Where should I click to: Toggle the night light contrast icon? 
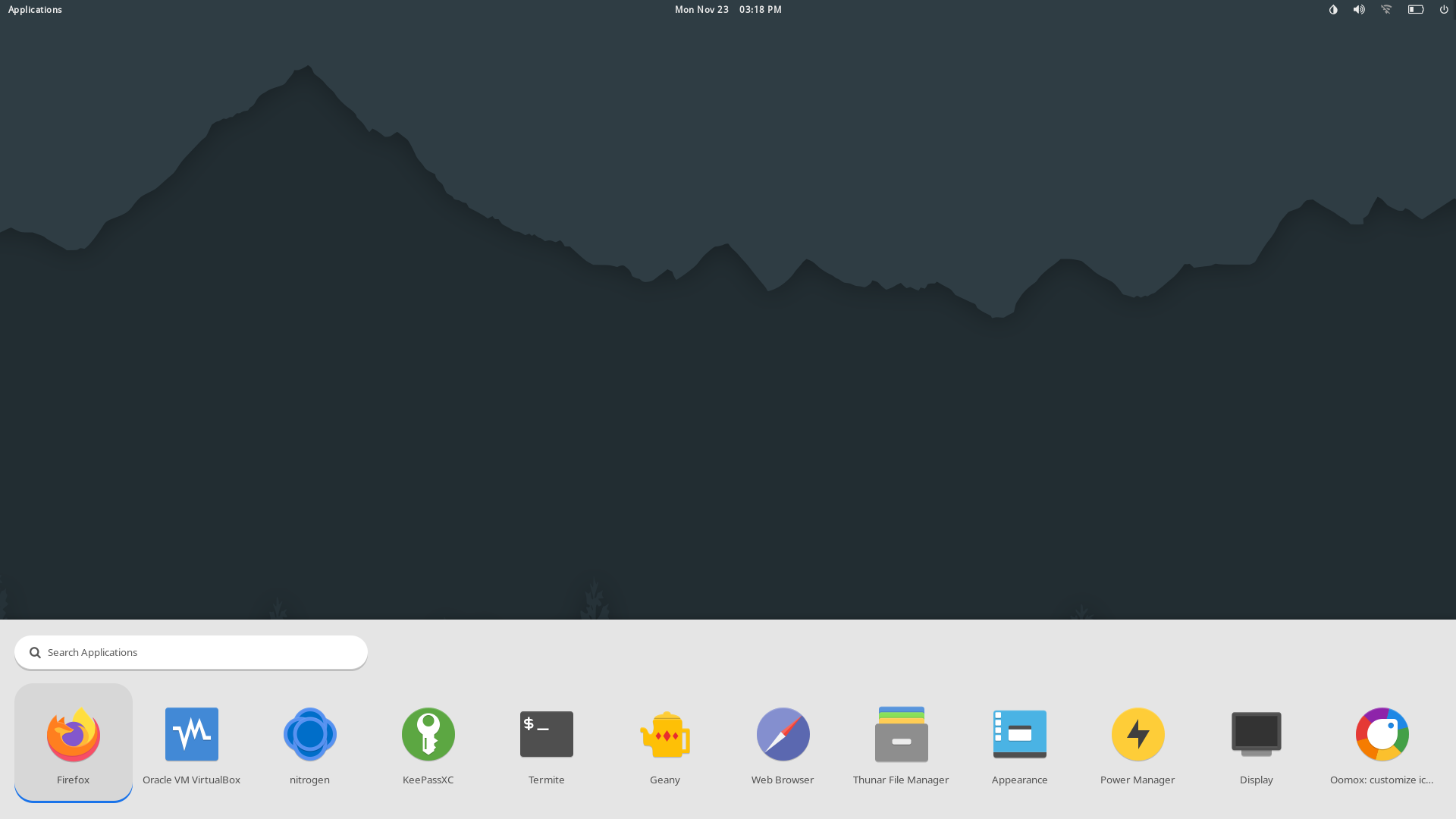coord(1333,10)
